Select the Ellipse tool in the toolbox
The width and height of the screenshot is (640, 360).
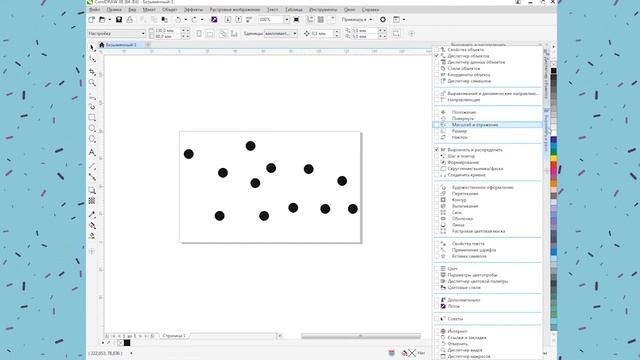click(x=92, y=129)
